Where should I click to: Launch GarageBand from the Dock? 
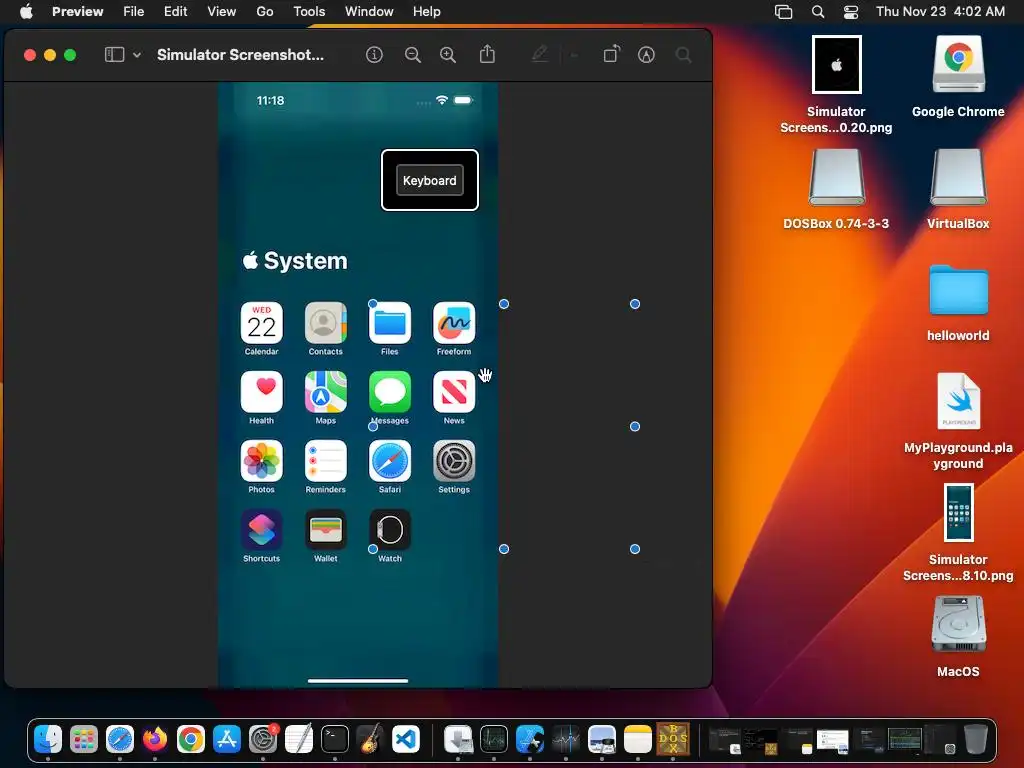pos(370,739)
